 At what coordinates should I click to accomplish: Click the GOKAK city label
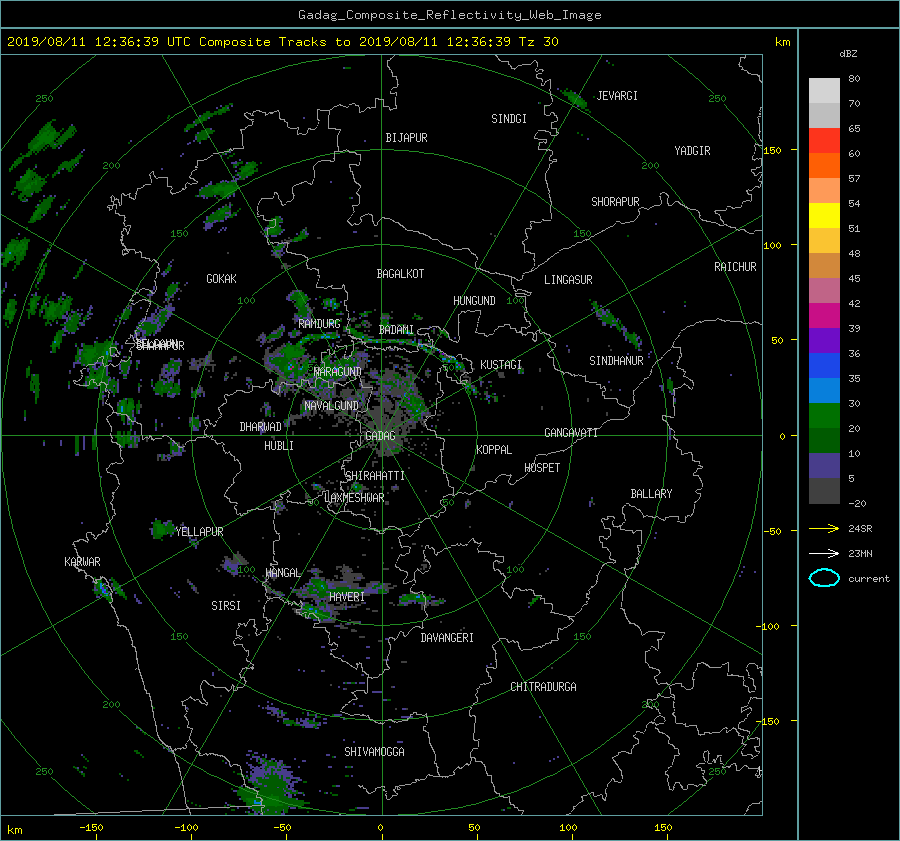pos(221,279)
